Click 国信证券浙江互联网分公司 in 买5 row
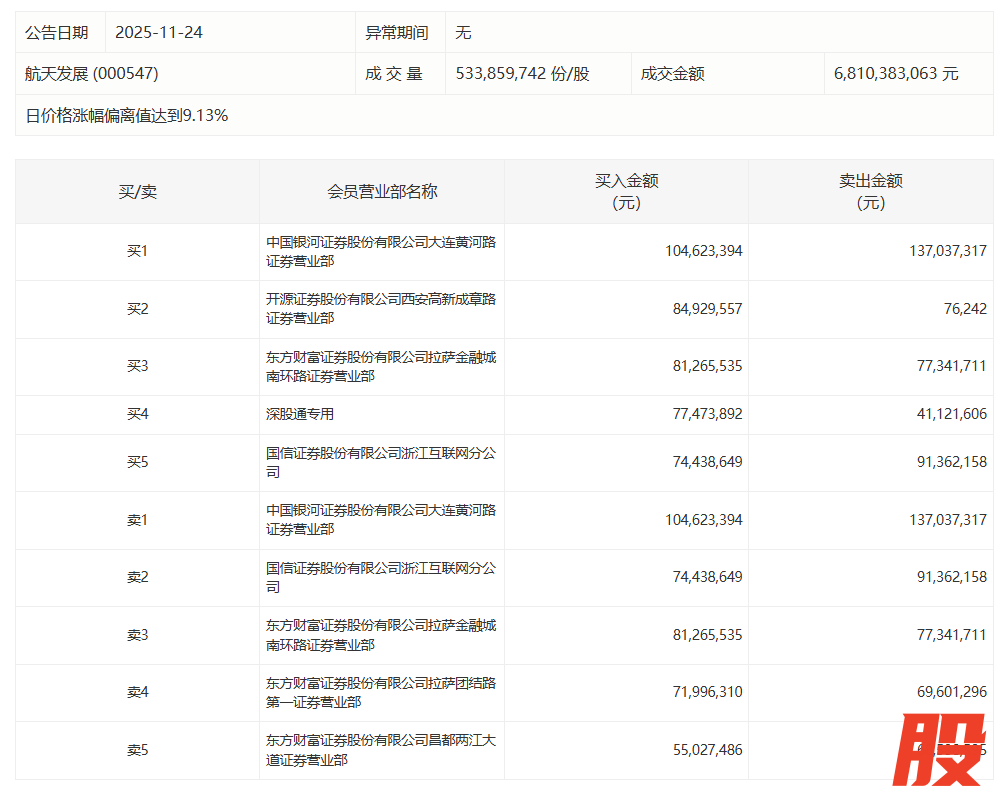 coord(381,462)
